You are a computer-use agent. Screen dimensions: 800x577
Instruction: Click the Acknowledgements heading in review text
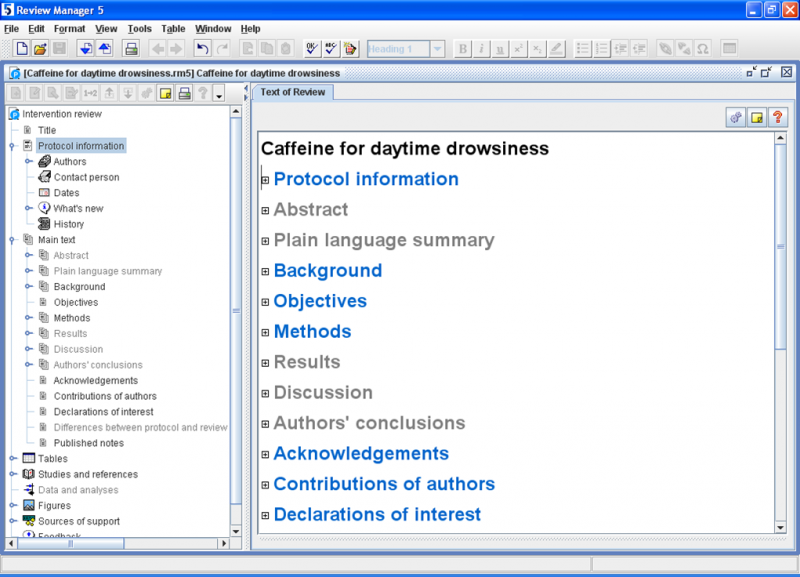pos(361,454)
